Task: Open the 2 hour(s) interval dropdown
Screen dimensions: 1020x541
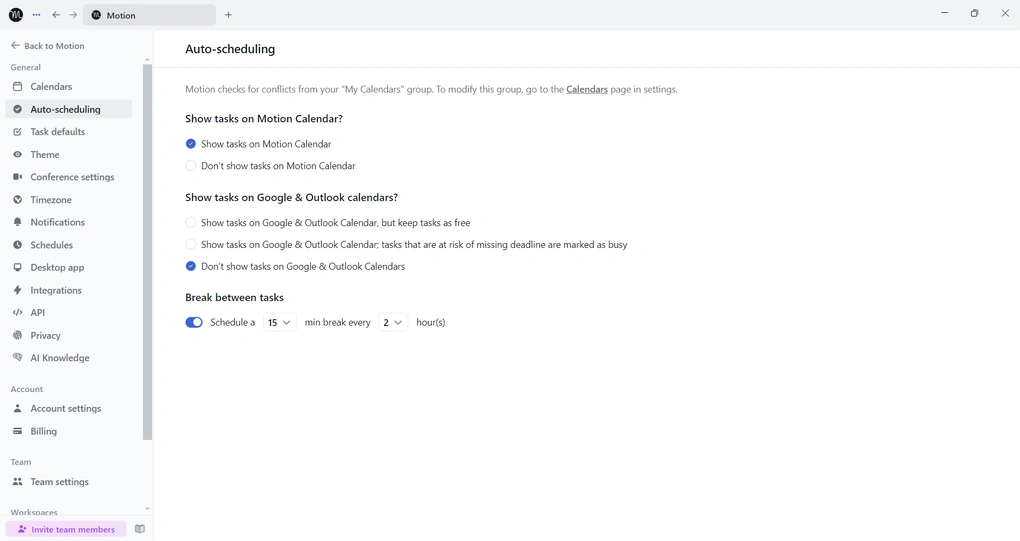Action: [393, 323]
